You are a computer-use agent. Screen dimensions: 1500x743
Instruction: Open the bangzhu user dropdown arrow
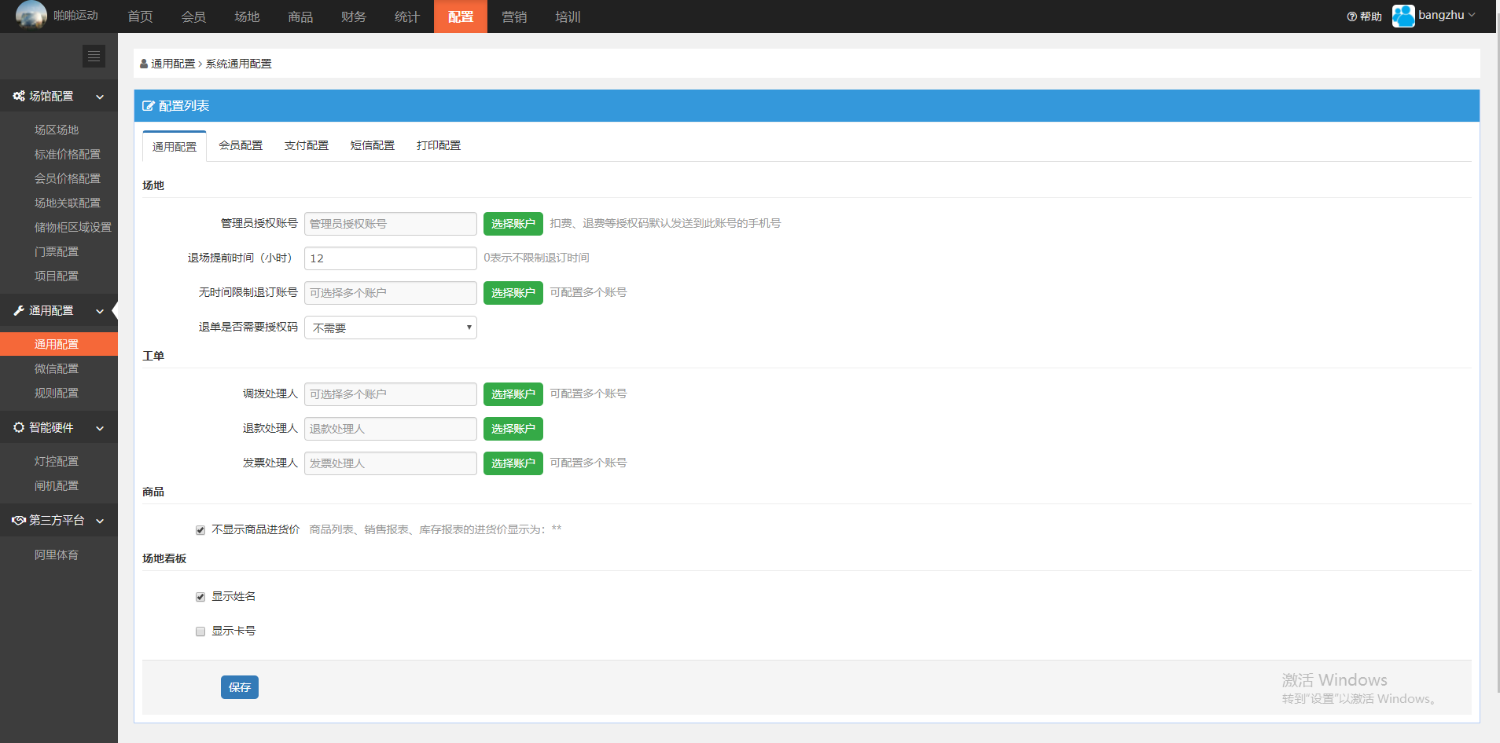(1471, 15)
